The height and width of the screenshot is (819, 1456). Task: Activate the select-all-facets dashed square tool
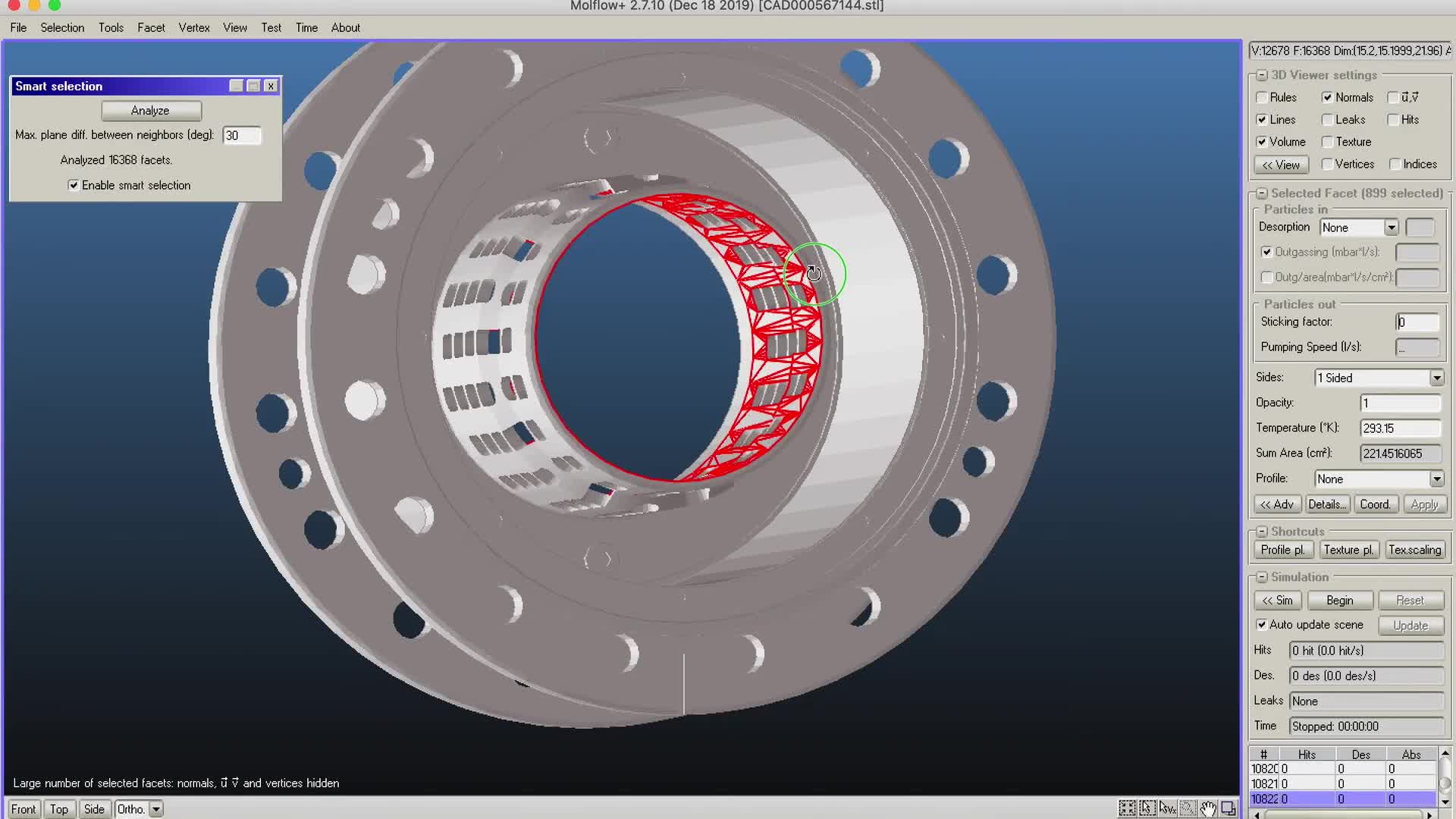point(1128,808)
